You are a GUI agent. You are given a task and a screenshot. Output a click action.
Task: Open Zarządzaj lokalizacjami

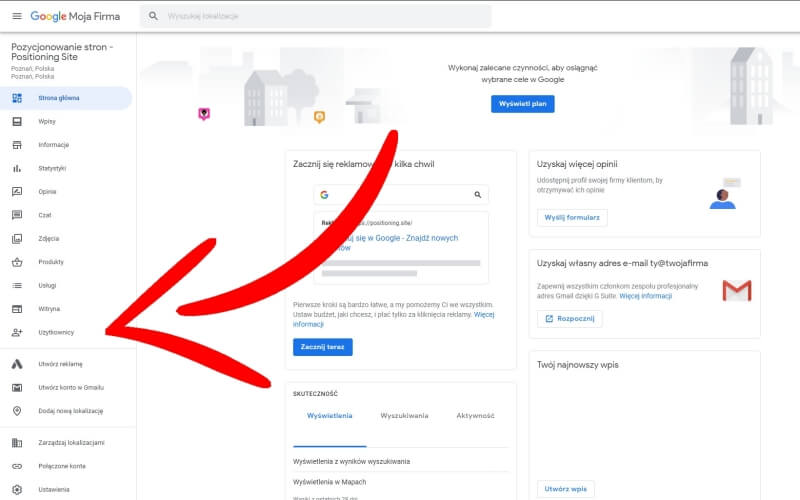click(66, 443)
